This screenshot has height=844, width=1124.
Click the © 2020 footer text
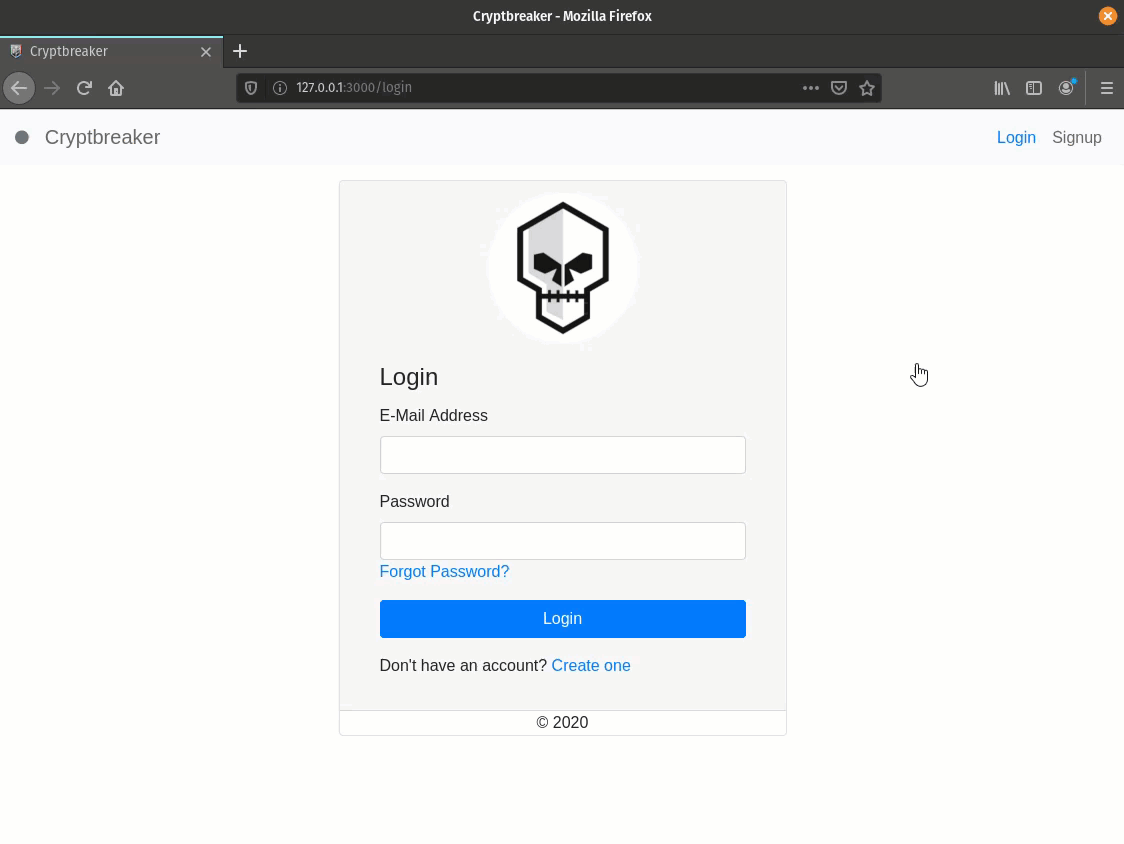point(563,723)
